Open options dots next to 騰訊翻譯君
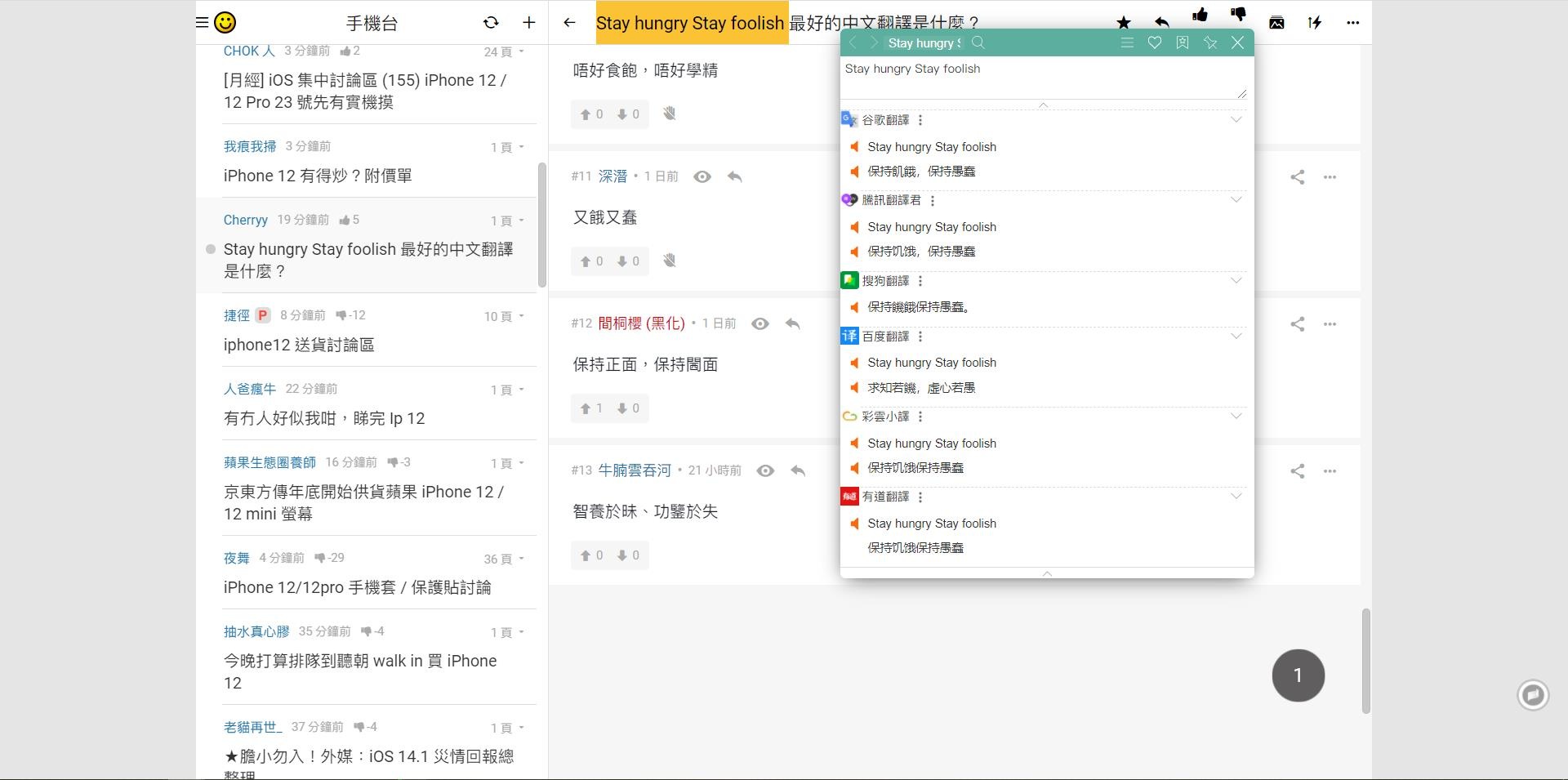 click(933, 200)
